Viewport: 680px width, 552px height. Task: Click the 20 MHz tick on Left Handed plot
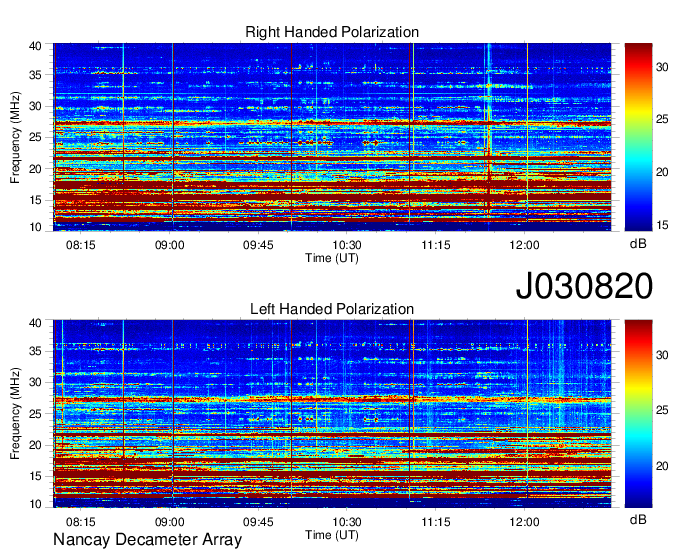click(35, 445)
